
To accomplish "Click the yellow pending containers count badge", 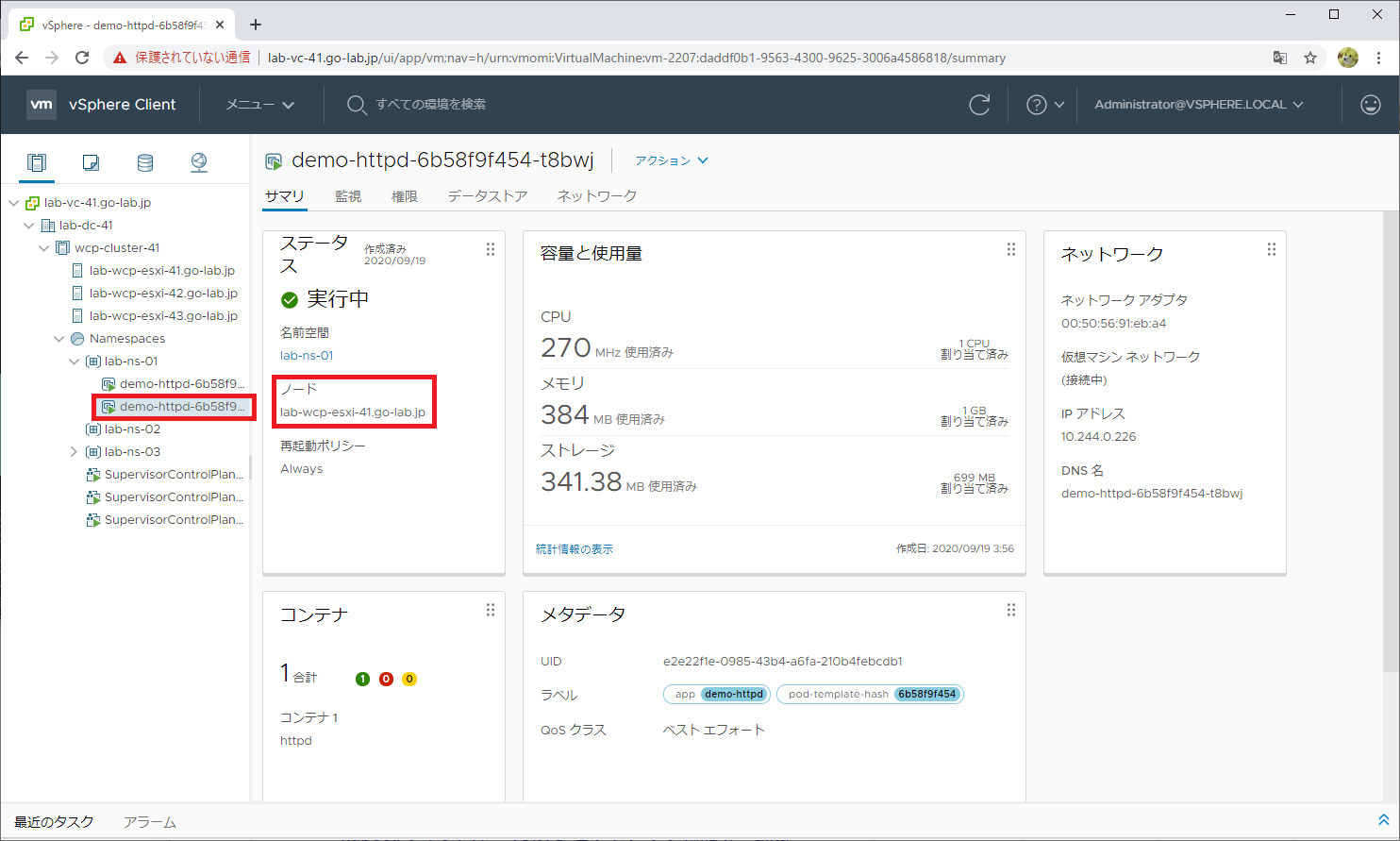I will tap(409, 679).
